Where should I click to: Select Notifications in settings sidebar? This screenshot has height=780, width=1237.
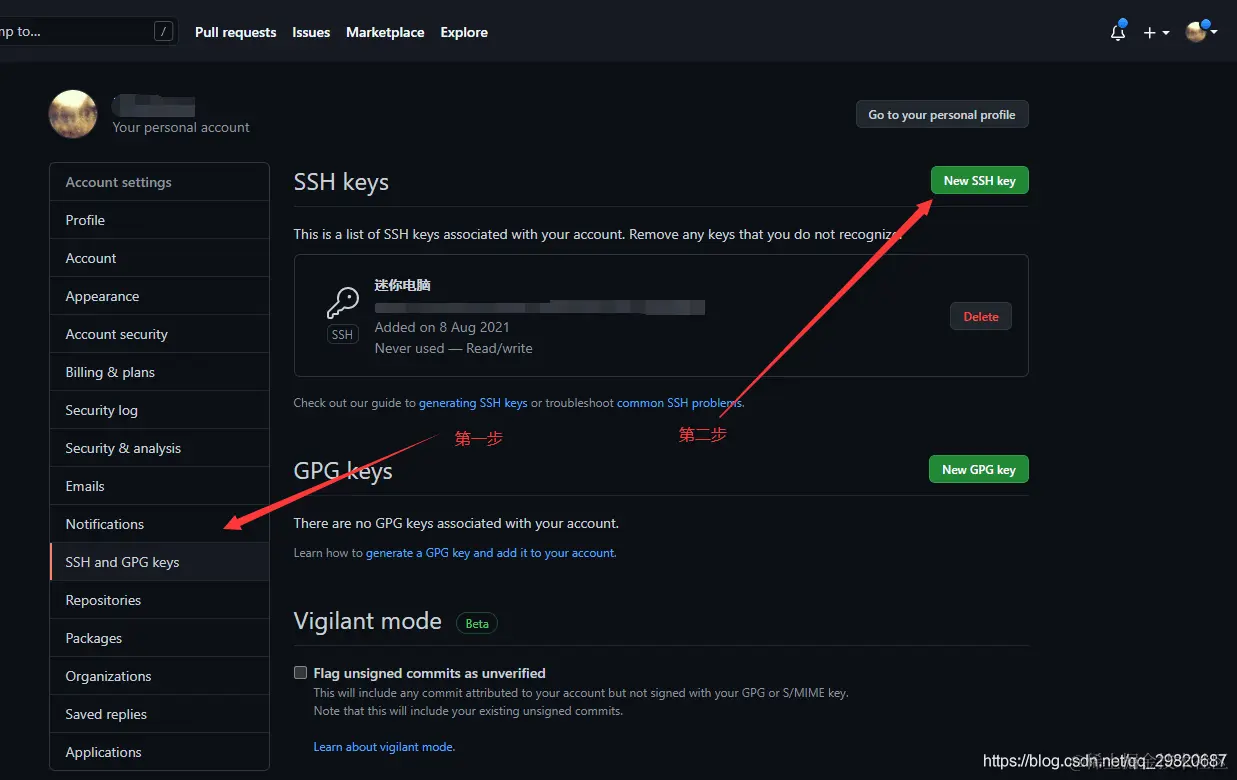pyautogui.click(x=159, y=524)
